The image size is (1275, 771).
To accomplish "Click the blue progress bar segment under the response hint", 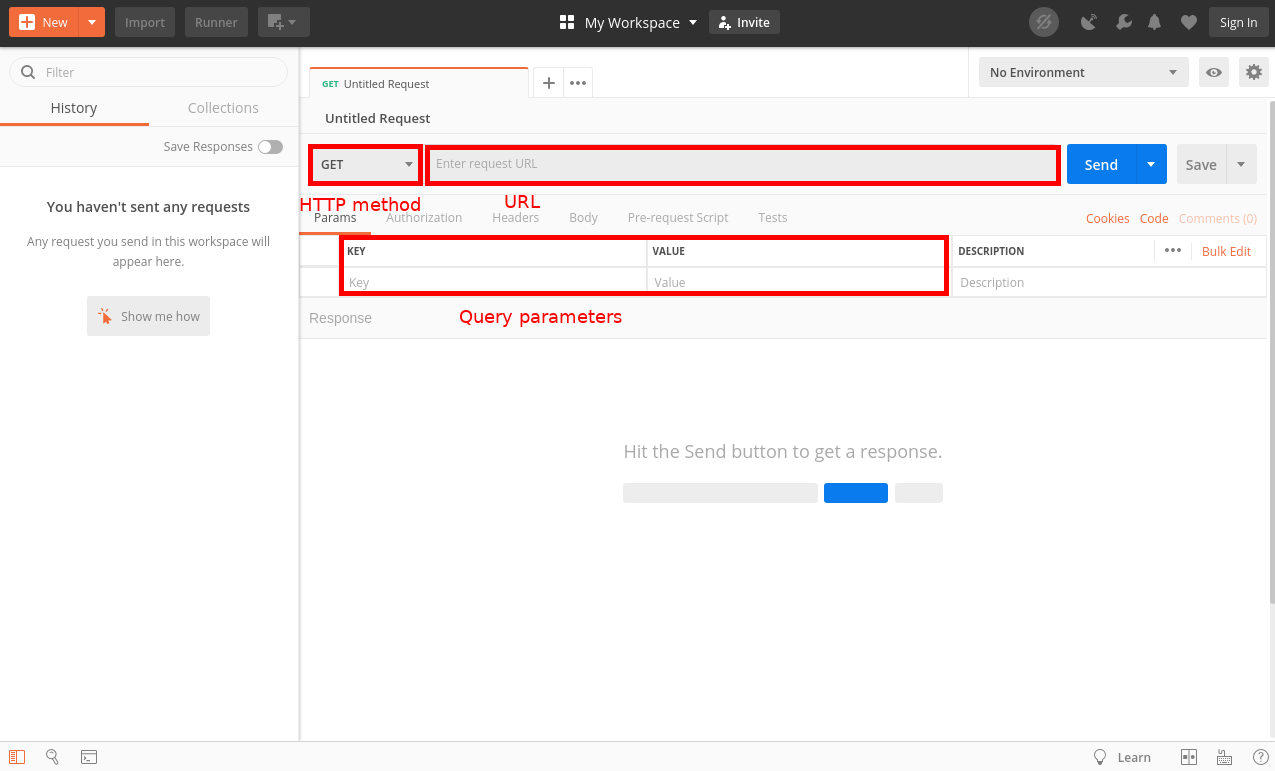I will pyautogui.click(x=855, y=492).
